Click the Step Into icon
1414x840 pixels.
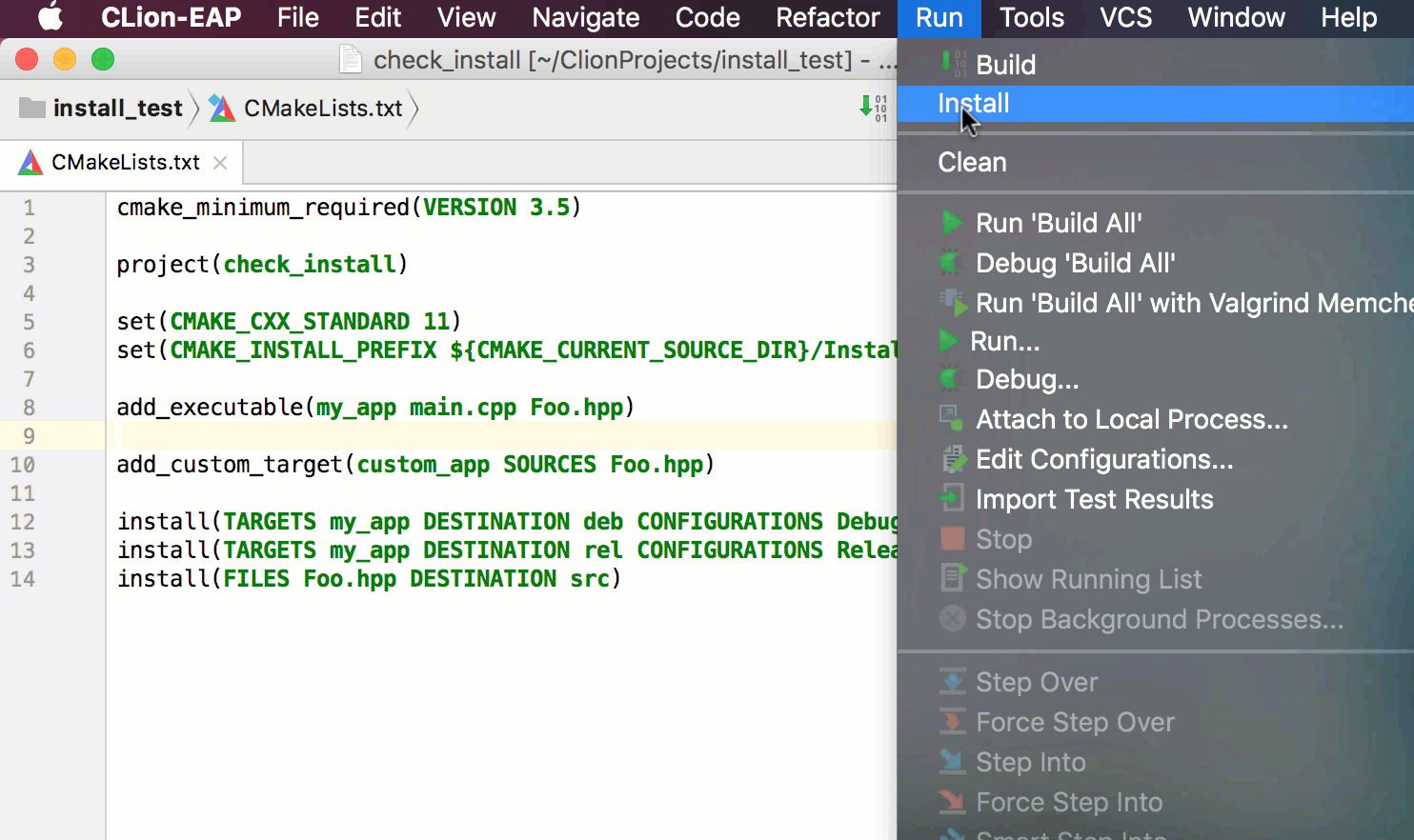click(x=953, y=761)
